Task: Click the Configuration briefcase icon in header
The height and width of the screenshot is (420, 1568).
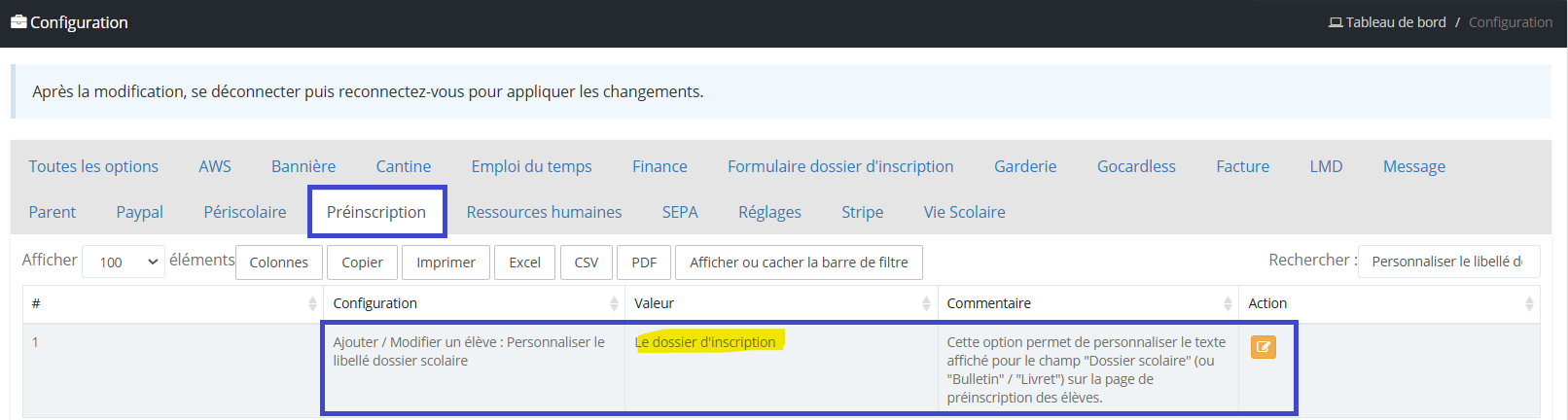Action: coord(18,21)
